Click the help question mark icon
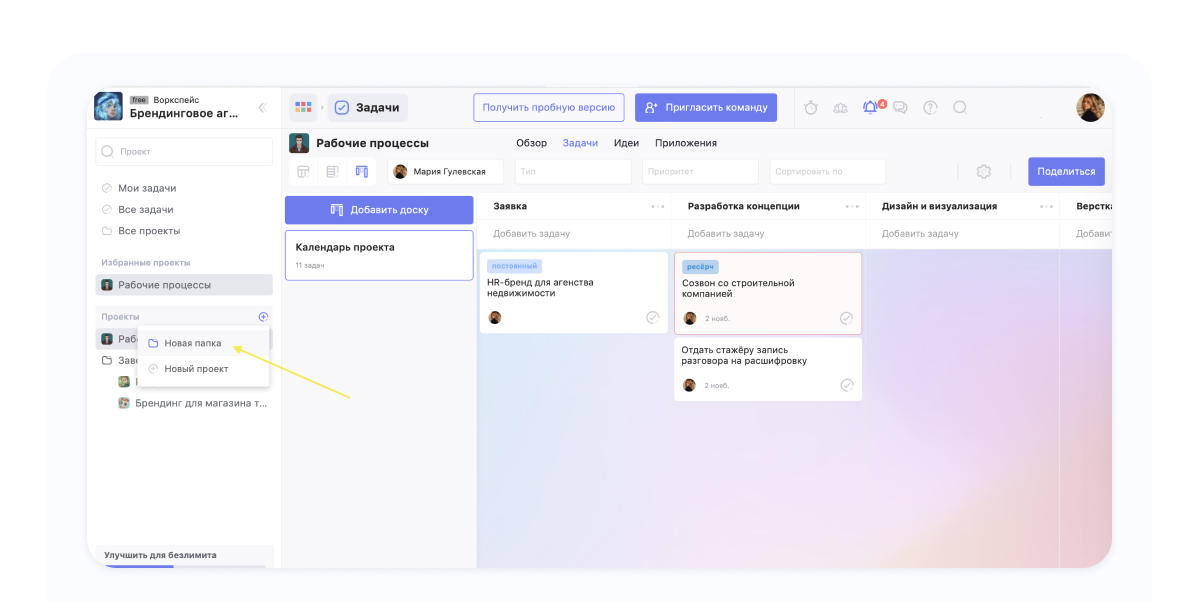 [930, 108]
